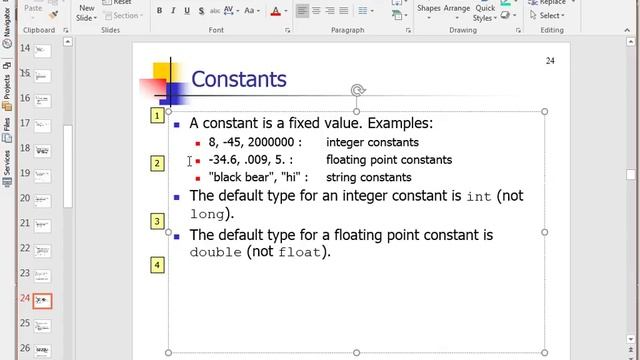Set Align Left paragraph alignment
This screenshot has height=360, width=640.
coord(302,11)
